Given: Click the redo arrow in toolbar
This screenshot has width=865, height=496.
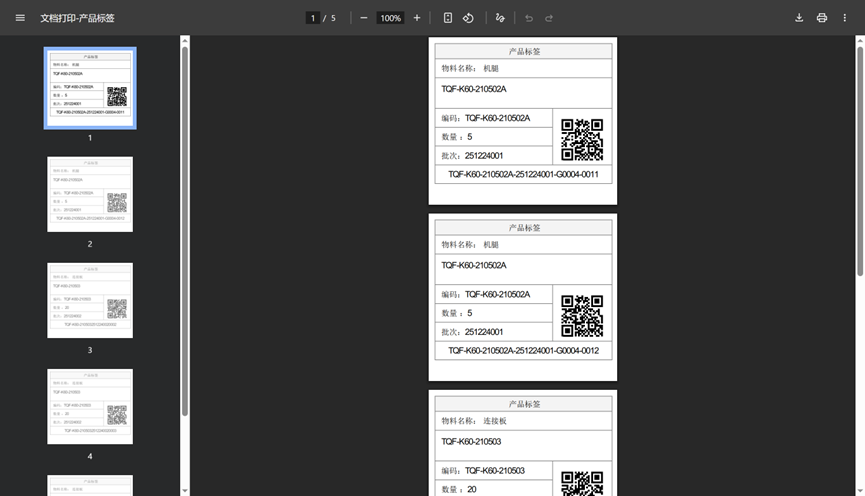Looking at the screenshot, I should tap(549, 18).
